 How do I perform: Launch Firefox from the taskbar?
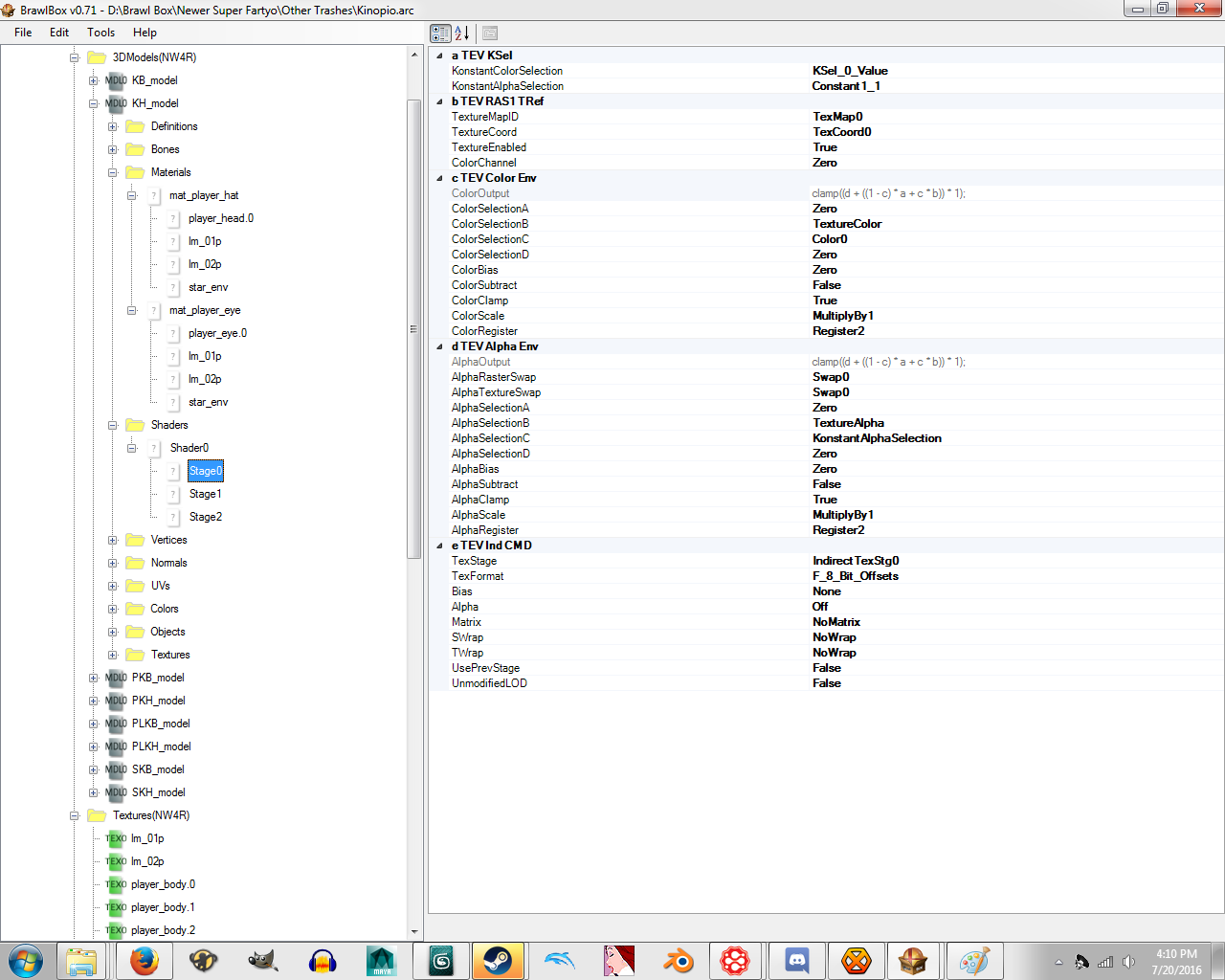point(145,960)
